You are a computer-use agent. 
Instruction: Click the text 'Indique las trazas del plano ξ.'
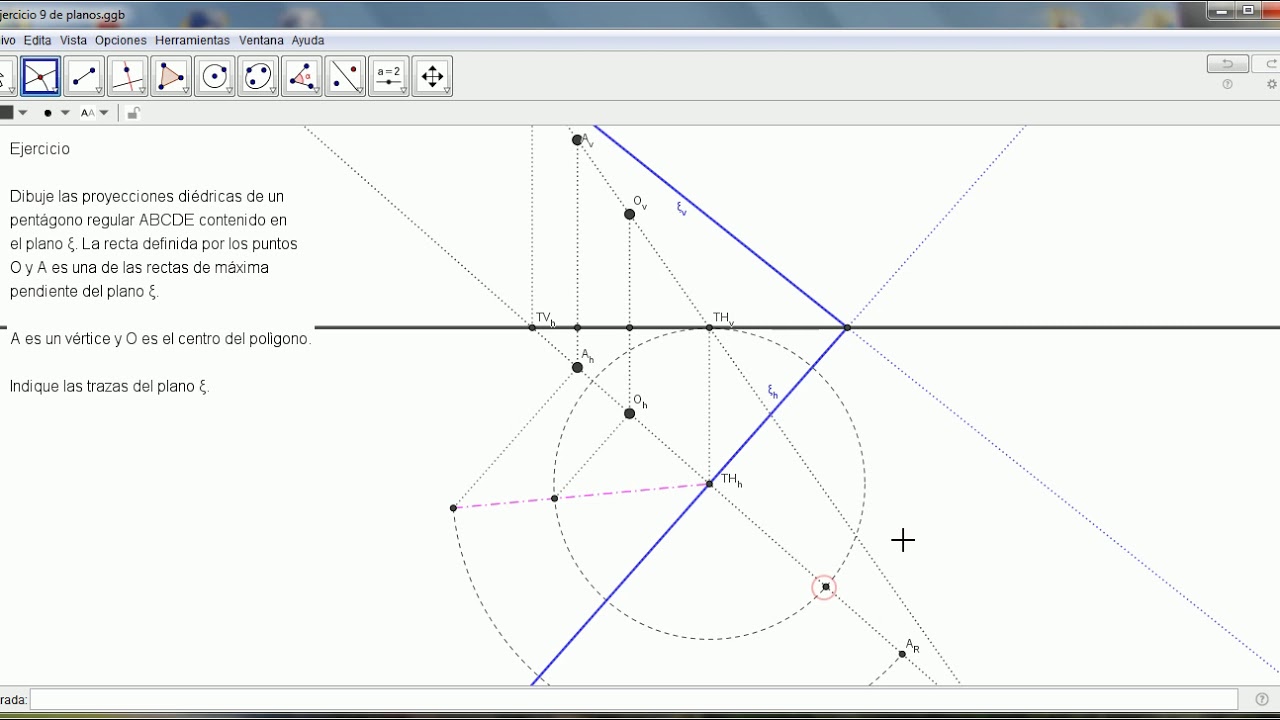(x=109, y=387)
